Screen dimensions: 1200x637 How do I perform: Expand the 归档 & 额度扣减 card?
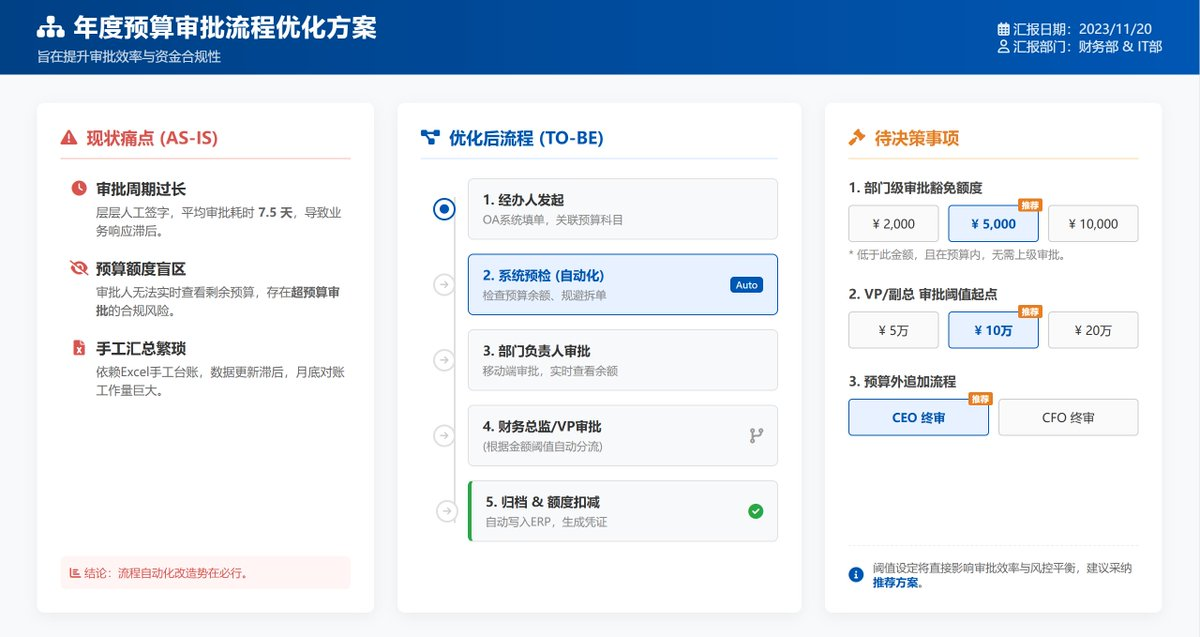coord(622,510)
